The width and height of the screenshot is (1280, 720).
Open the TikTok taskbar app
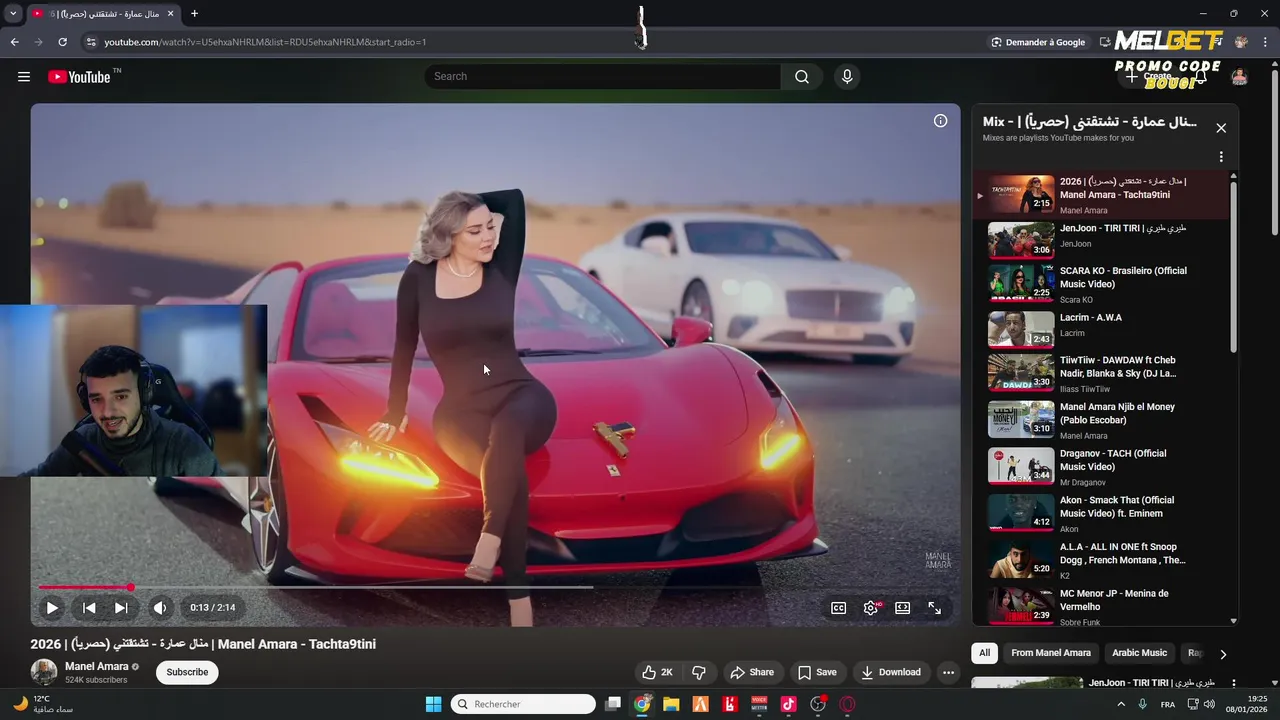tap(788, 704)
